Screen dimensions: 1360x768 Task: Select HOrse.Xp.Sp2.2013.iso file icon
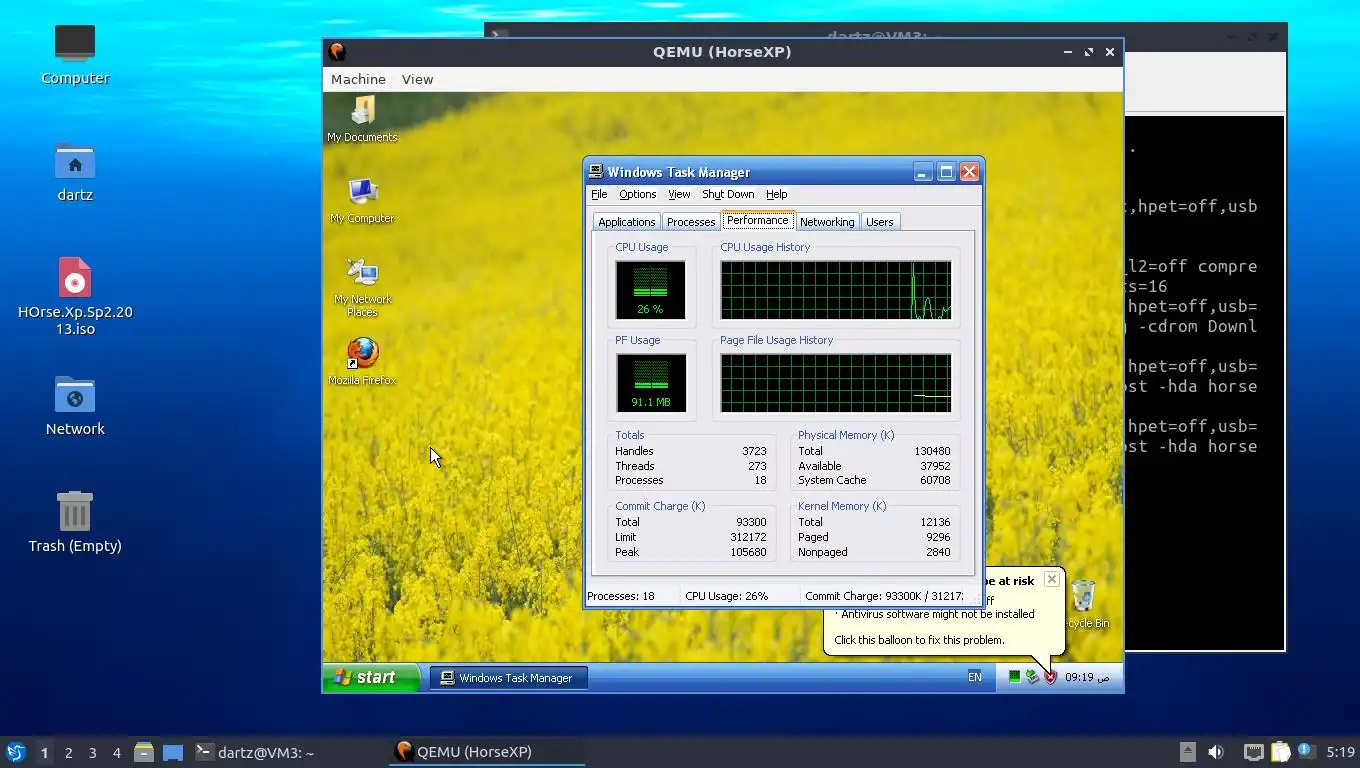[x=75, y=296]
